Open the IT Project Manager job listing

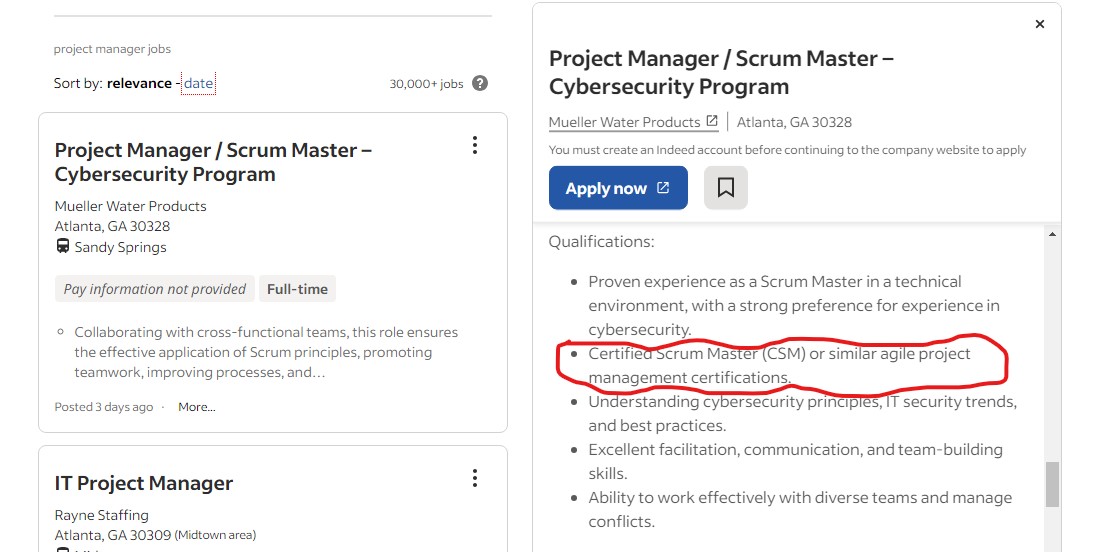pos(144,483)
